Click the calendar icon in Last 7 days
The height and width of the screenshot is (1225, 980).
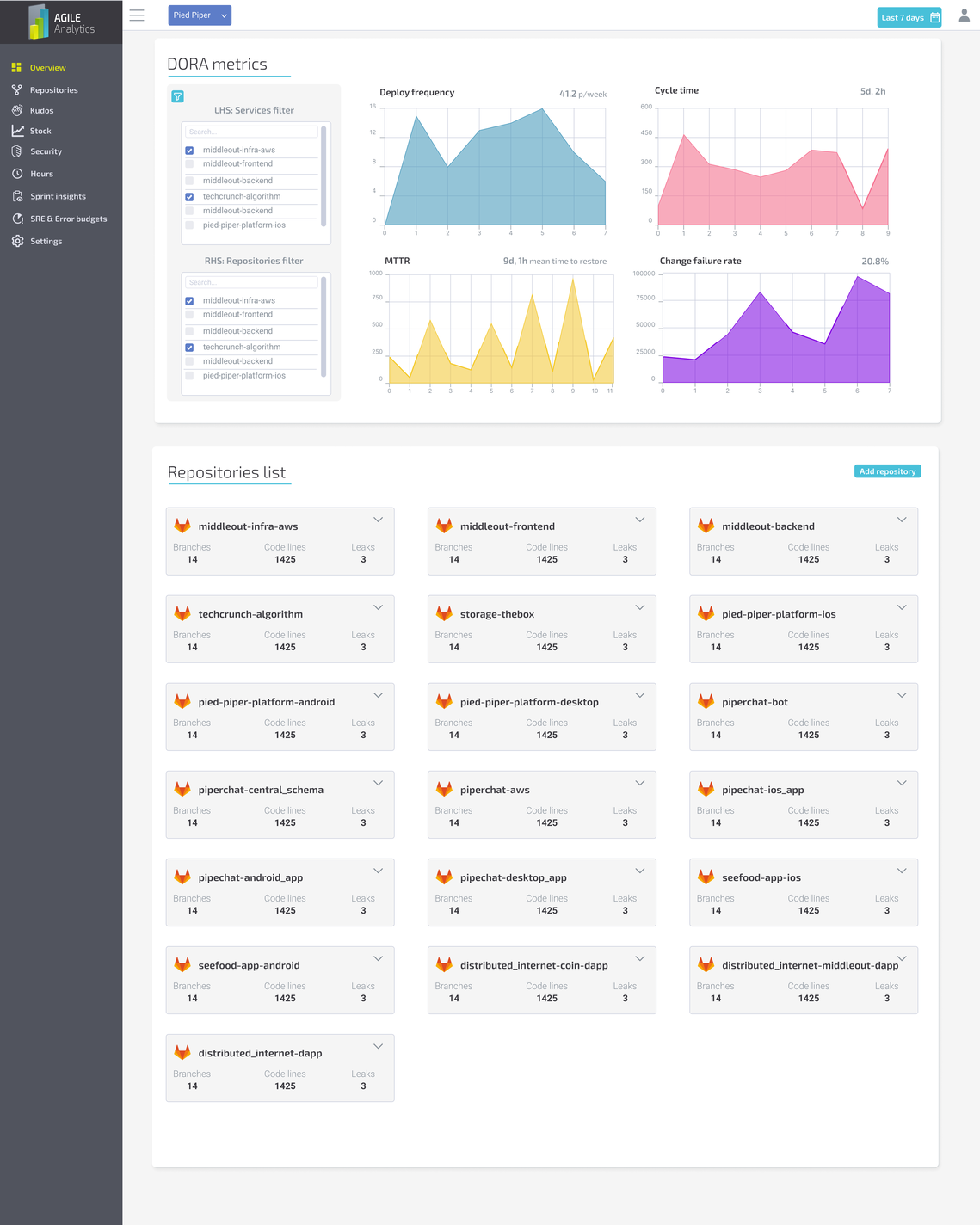click(935, 17)
